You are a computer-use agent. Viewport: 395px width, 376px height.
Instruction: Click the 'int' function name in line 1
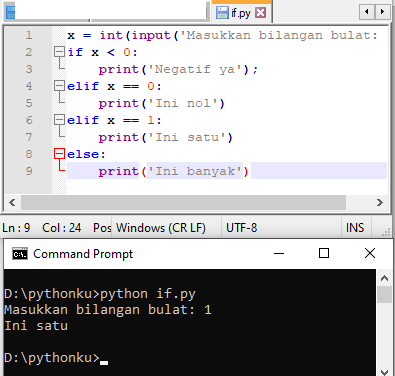pyautogui.click(x=111, y=35)
